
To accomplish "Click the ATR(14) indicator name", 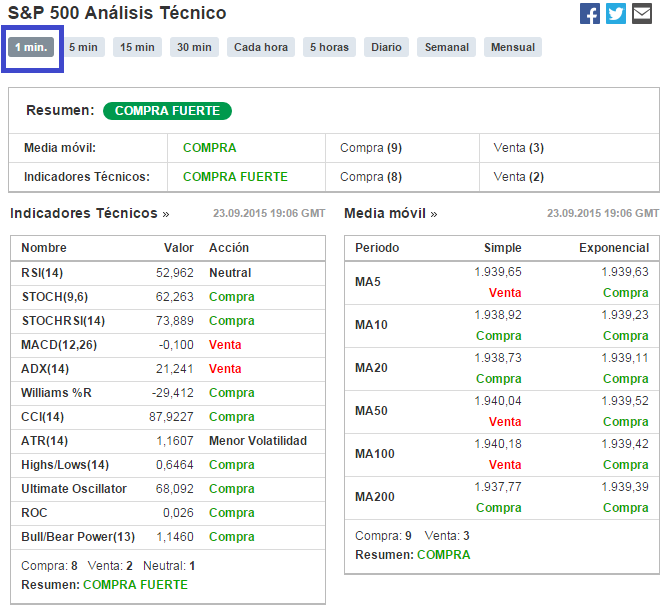I will (45, 441).
